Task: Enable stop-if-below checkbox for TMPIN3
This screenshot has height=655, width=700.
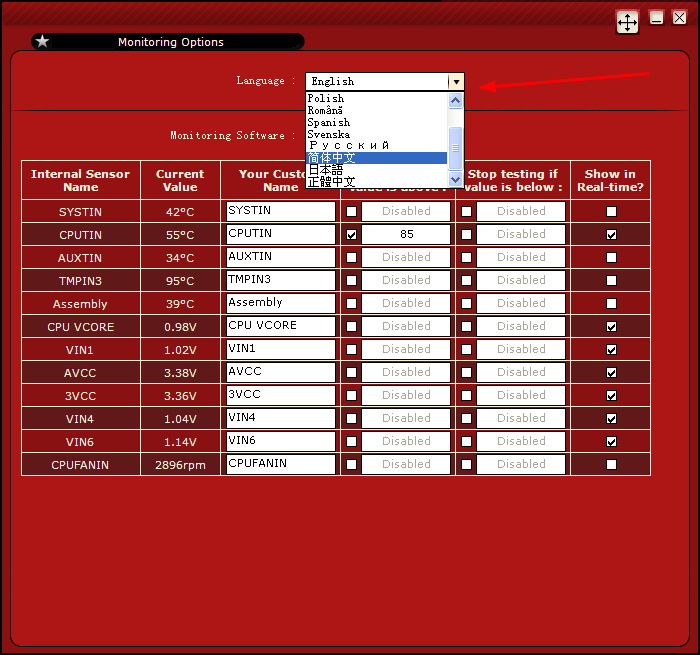Action: (x=466, y=280)
